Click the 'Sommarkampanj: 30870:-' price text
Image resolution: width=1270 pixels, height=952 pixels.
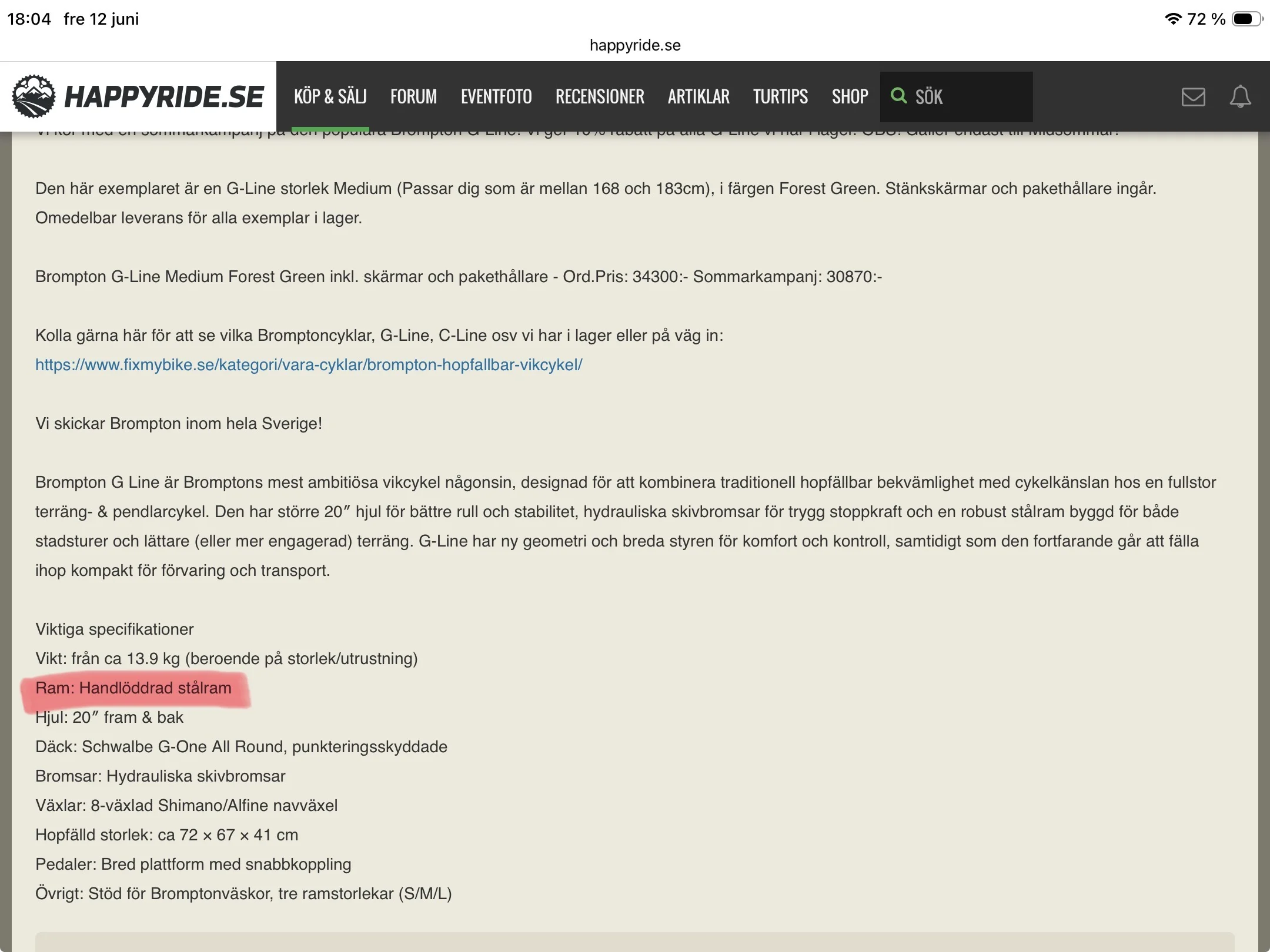788,277
